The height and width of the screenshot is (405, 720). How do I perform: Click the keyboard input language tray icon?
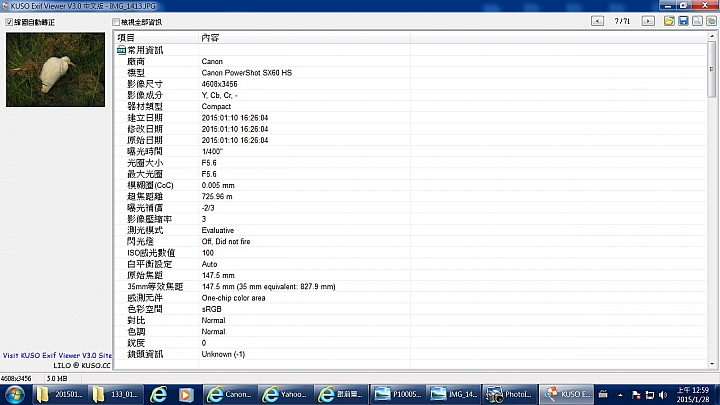[x=603, y=394]
